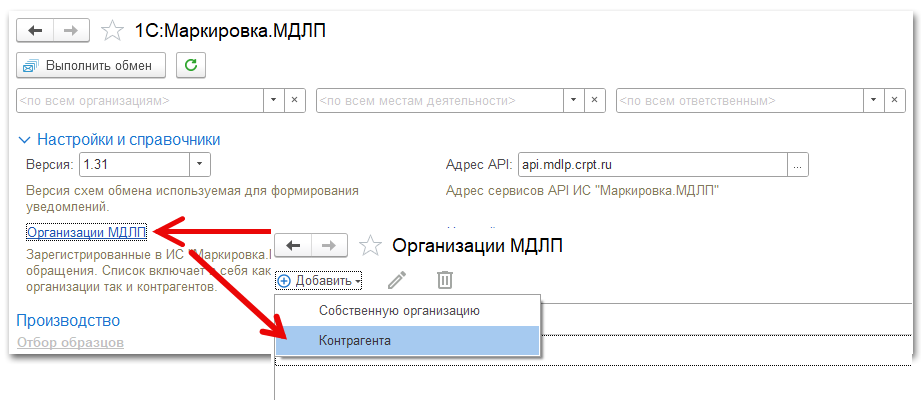This screenshot has height=402, width=921.
Task: Open the Добавить dropdown button
Action: click(319, 281)
